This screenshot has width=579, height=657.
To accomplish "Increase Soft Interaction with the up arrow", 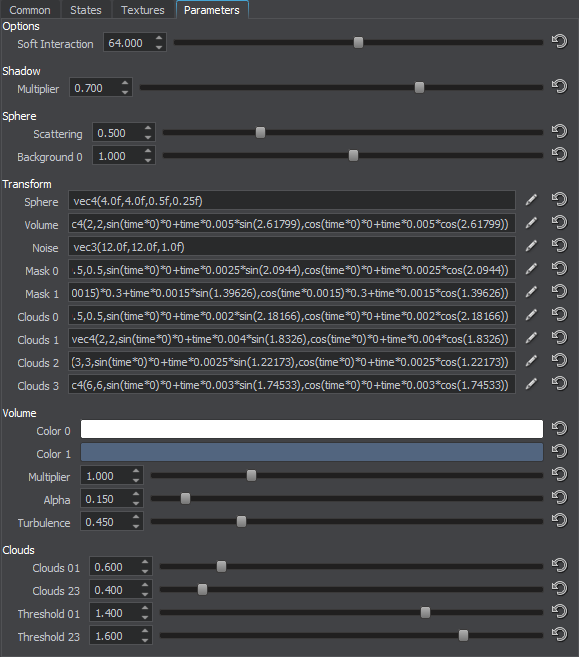I will coord(159,38).
